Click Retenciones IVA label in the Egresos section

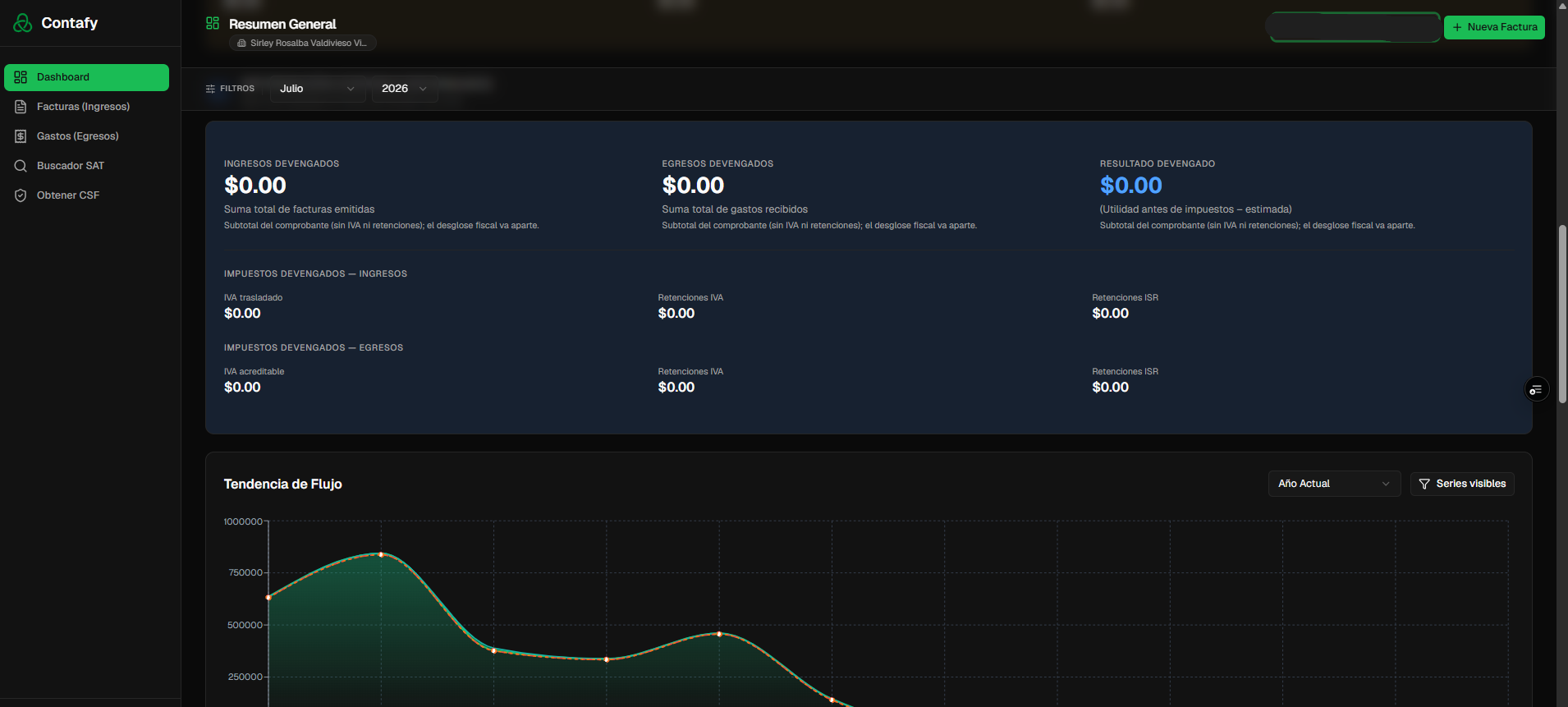(x=690, y=371)
